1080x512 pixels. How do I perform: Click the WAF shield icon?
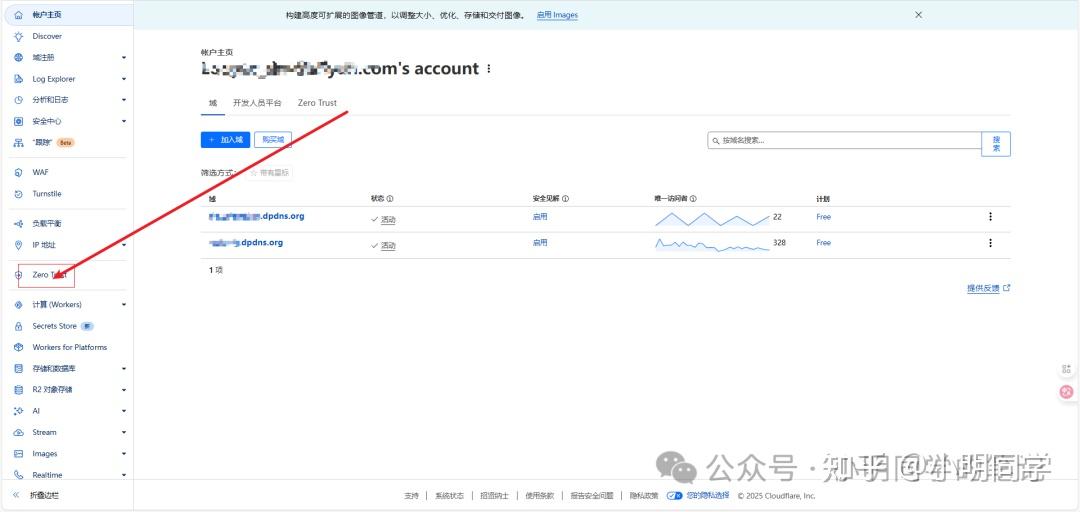(19, 172)
